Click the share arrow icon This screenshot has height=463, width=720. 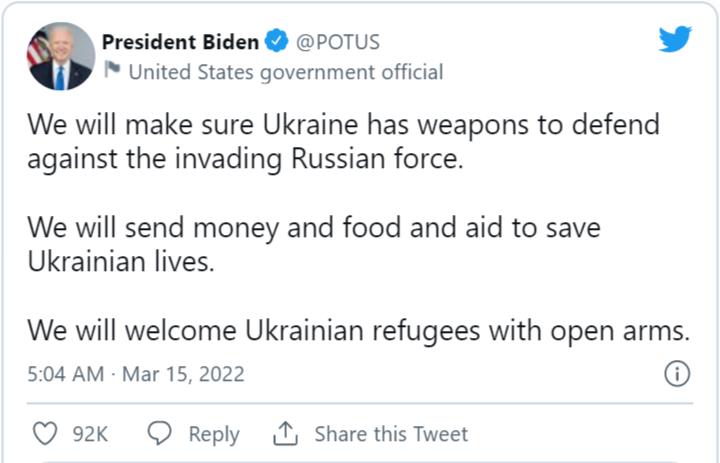point(286,433)
